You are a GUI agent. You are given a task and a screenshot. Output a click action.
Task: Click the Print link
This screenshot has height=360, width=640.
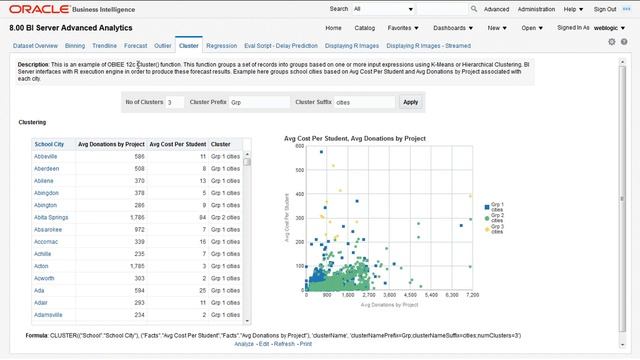(x=306, y=344)
